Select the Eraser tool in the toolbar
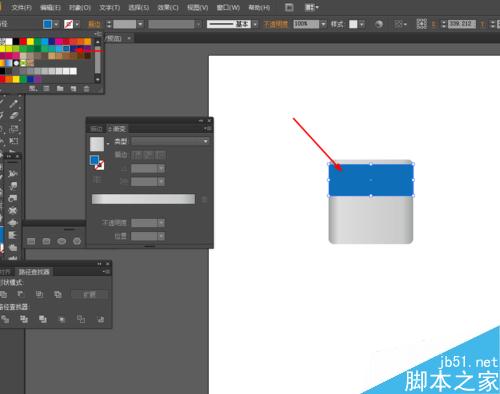 (14, 116)
